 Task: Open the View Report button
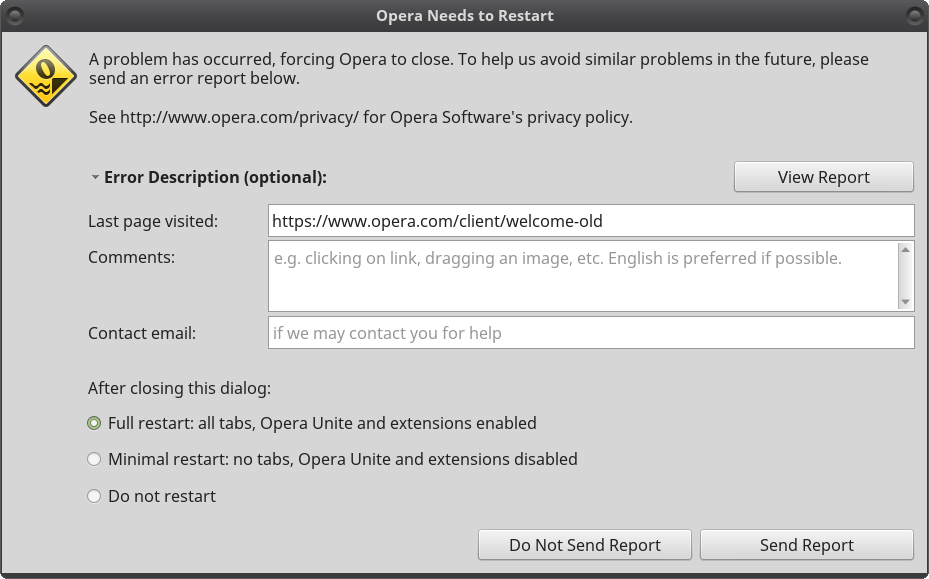click(x=824, y=177)
